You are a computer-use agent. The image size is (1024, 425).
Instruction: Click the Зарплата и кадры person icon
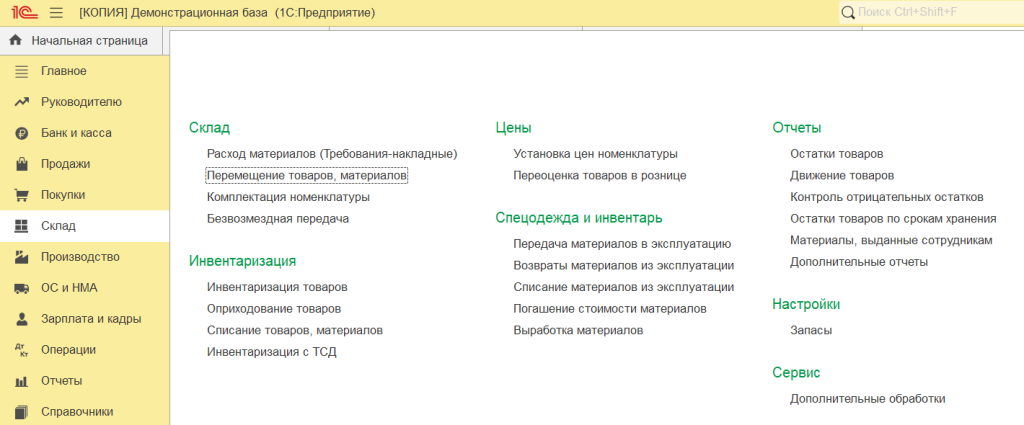pos(22,319)
